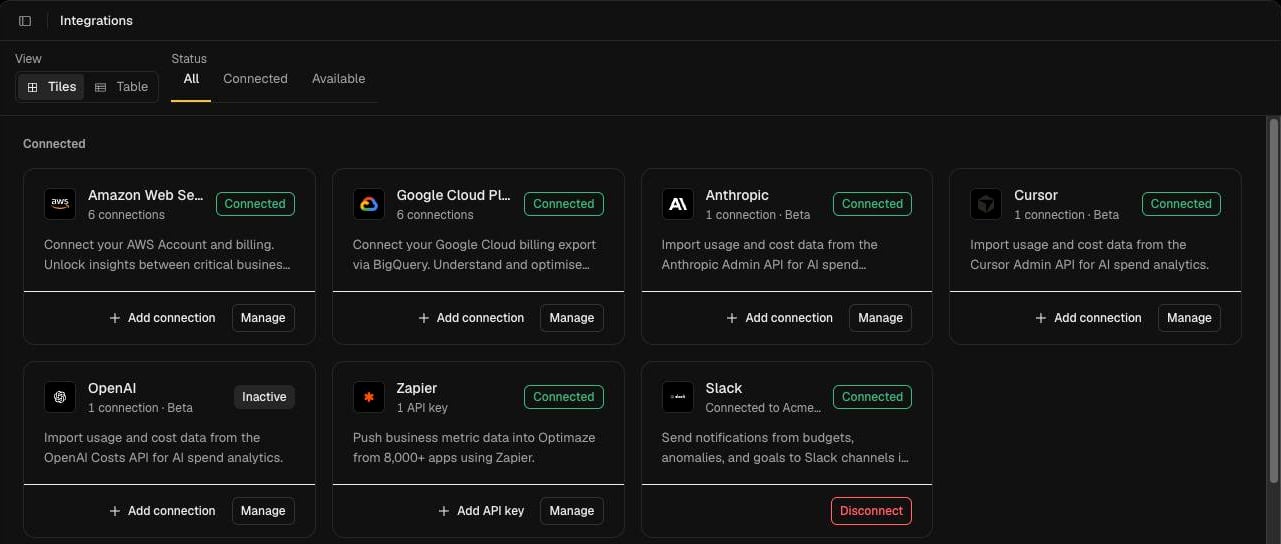Select the Connected status tab

pos(255,79)
